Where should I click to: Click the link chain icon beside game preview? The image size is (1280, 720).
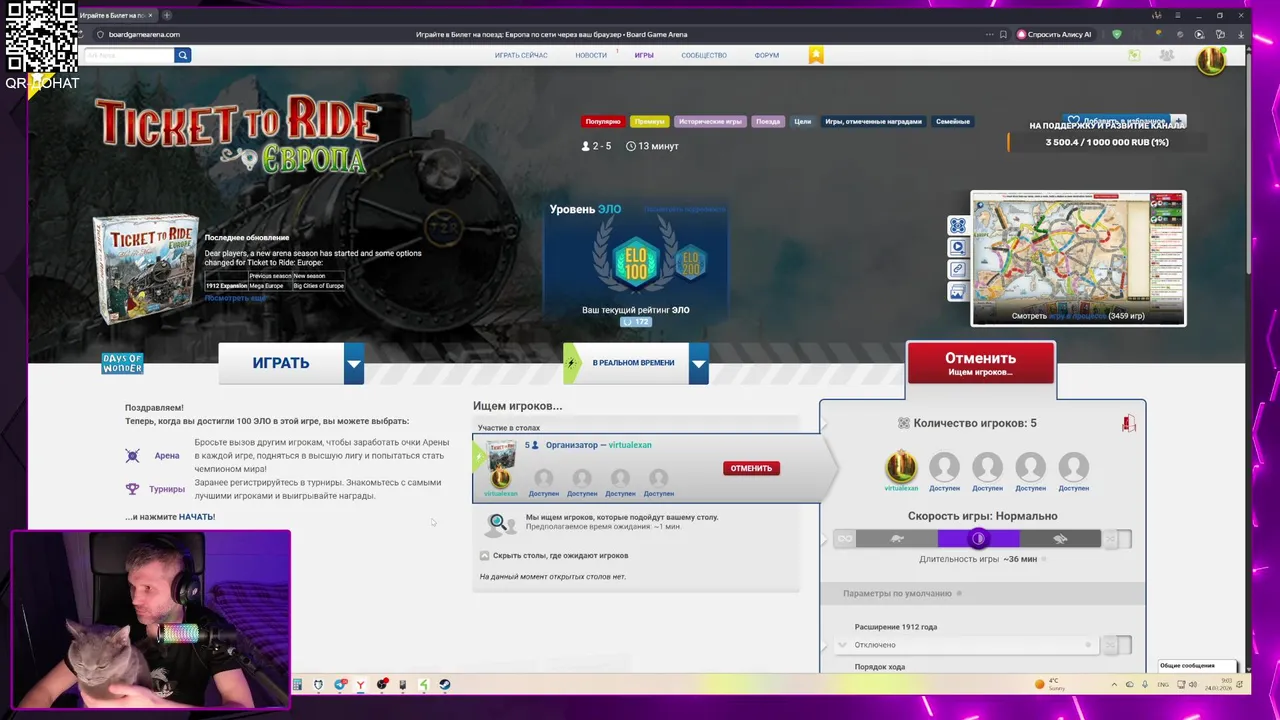pyautogui.click(x=957, y=269)
